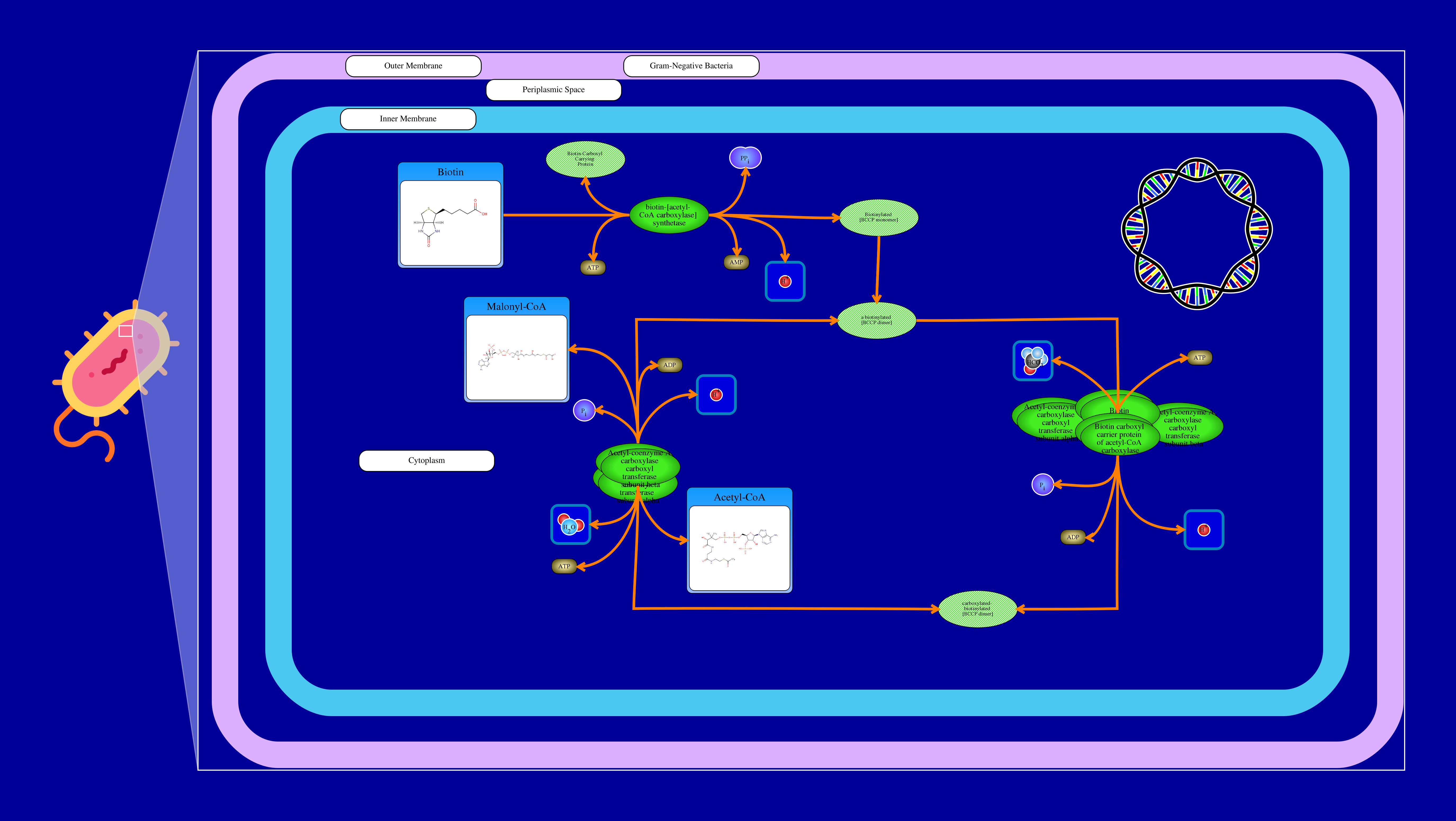Click the ATP node beneath Biotin synthetase
This screenshot has width=1456, height=821.
pyautogui.click(x=592, y=267)
